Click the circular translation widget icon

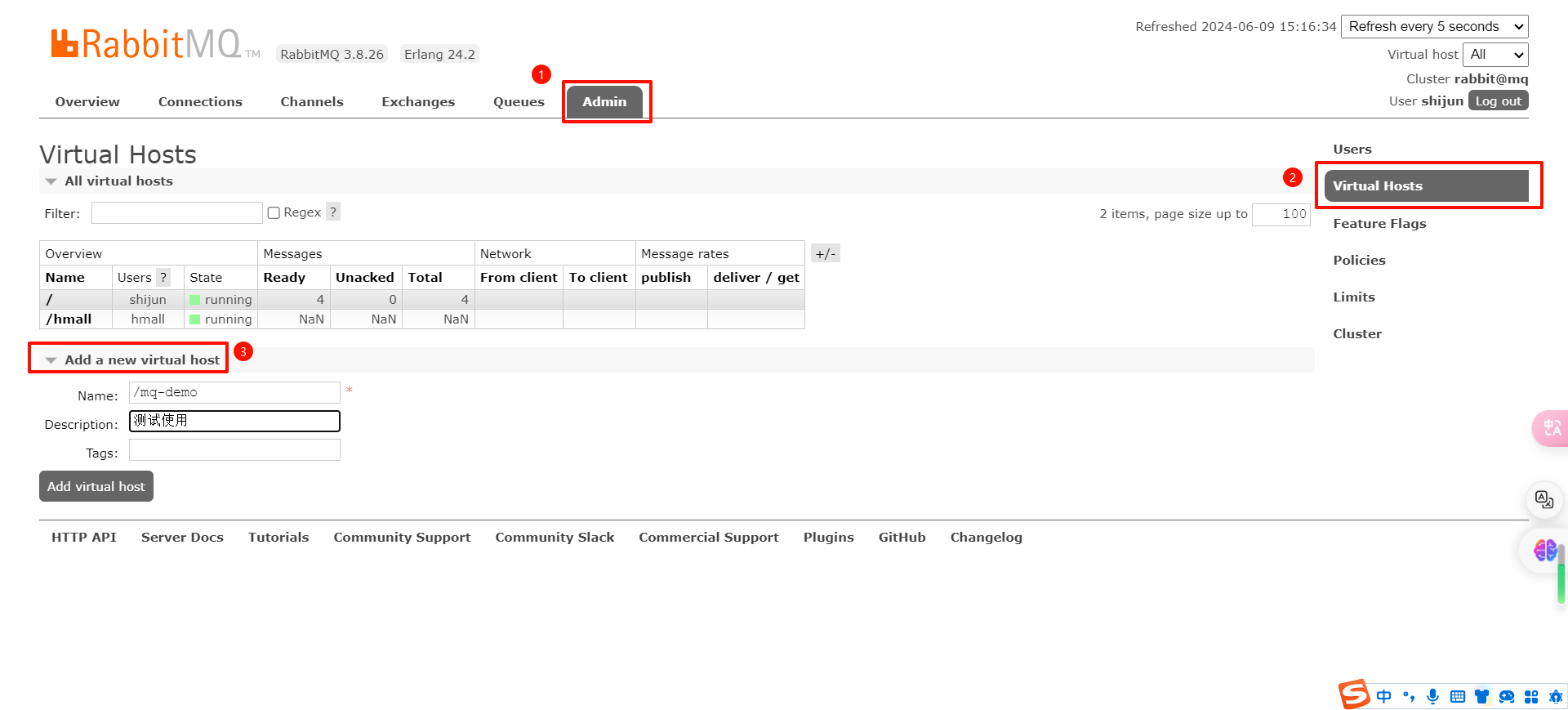coord(1544,499)
